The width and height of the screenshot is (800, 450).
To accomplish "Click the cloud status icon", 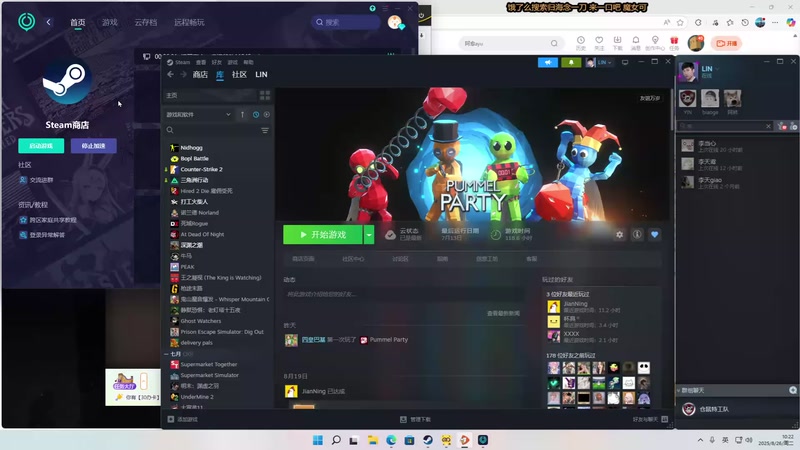I will (390, 235).
